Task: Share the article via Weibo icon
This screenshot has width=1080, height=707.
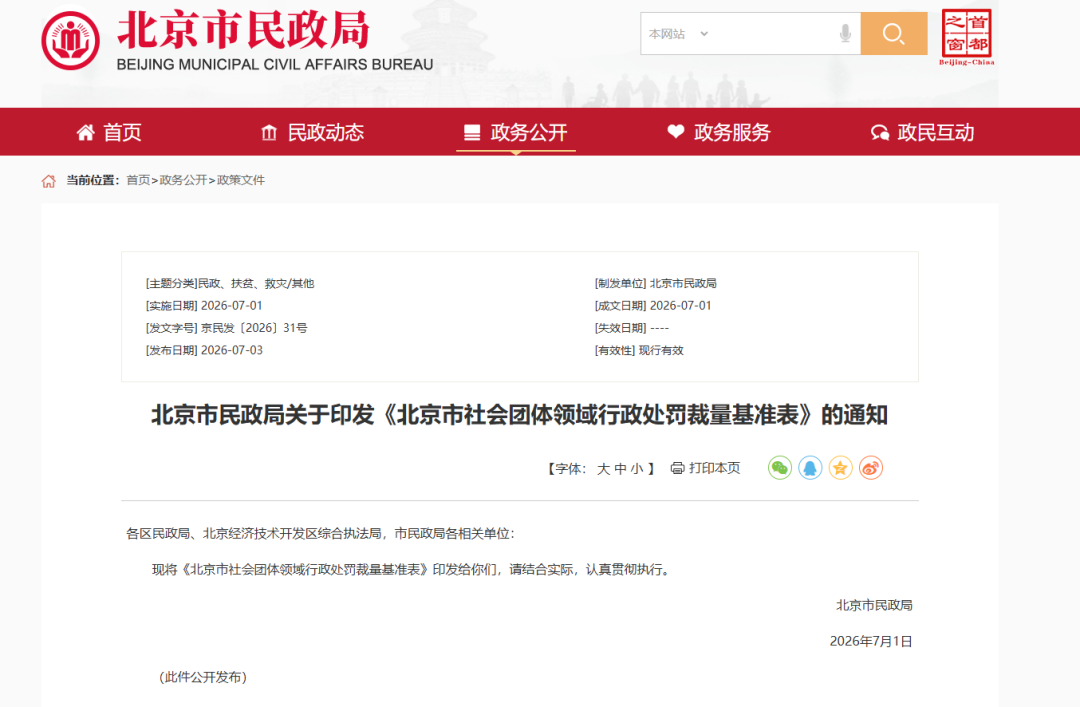Action: (871, 468)
